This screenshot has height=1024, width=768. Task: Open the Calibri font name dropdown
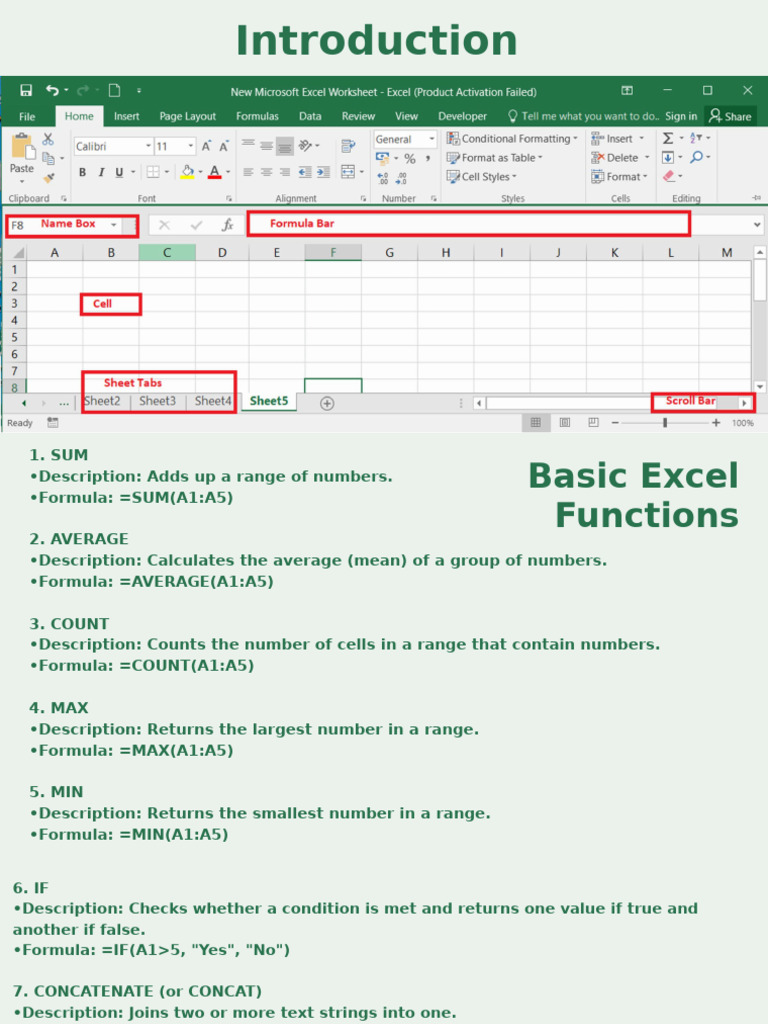(148, 146)
